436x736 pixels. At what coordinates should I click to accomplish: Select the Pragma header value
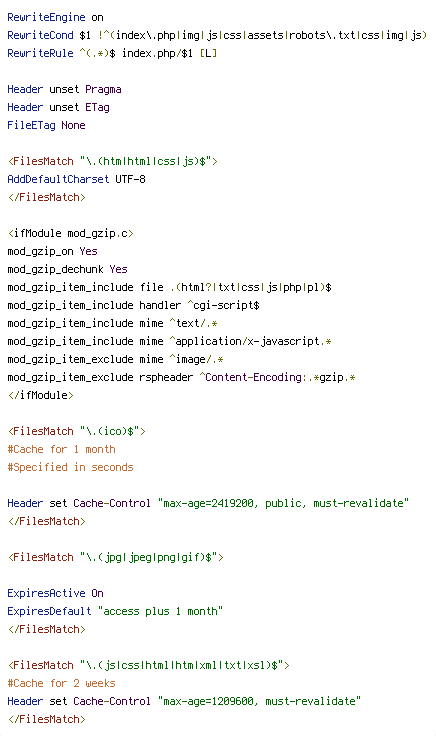103,90
